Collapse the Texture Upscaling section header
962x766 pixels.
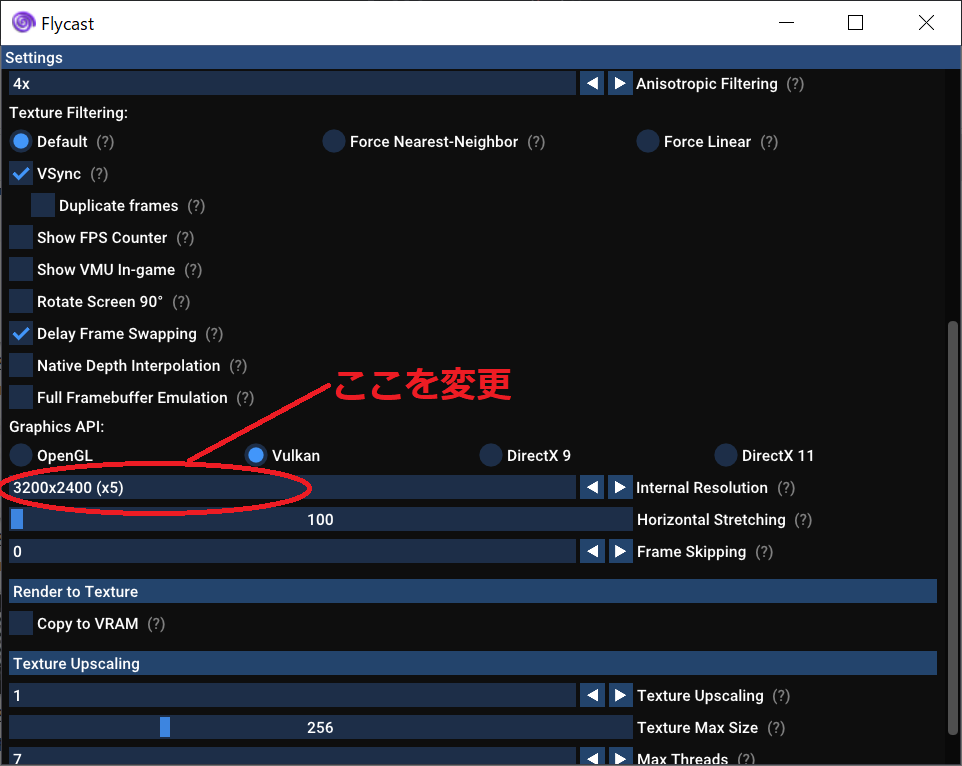click(x=473, y=663)
